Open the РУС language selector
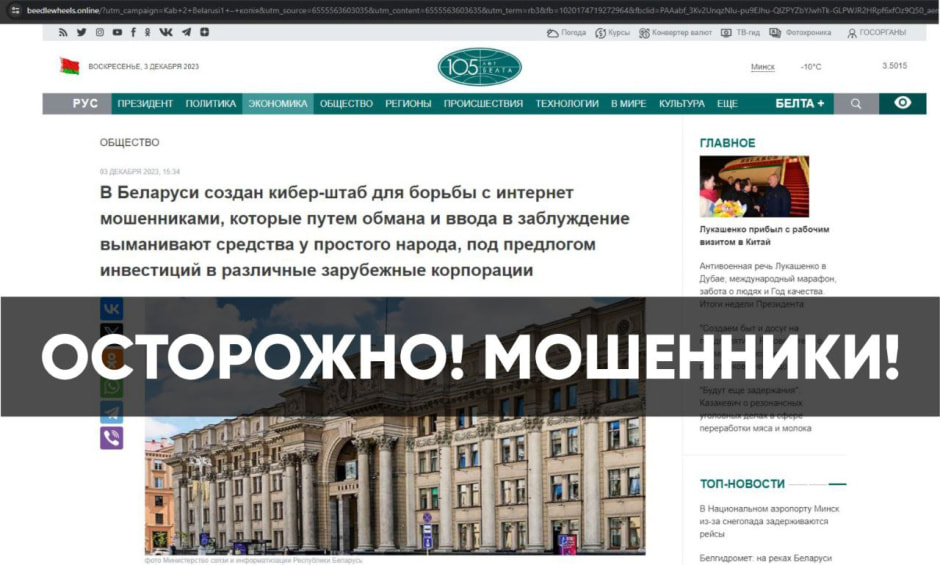The height and width of the screenshot is (565, 940). [x=85, y=104]
